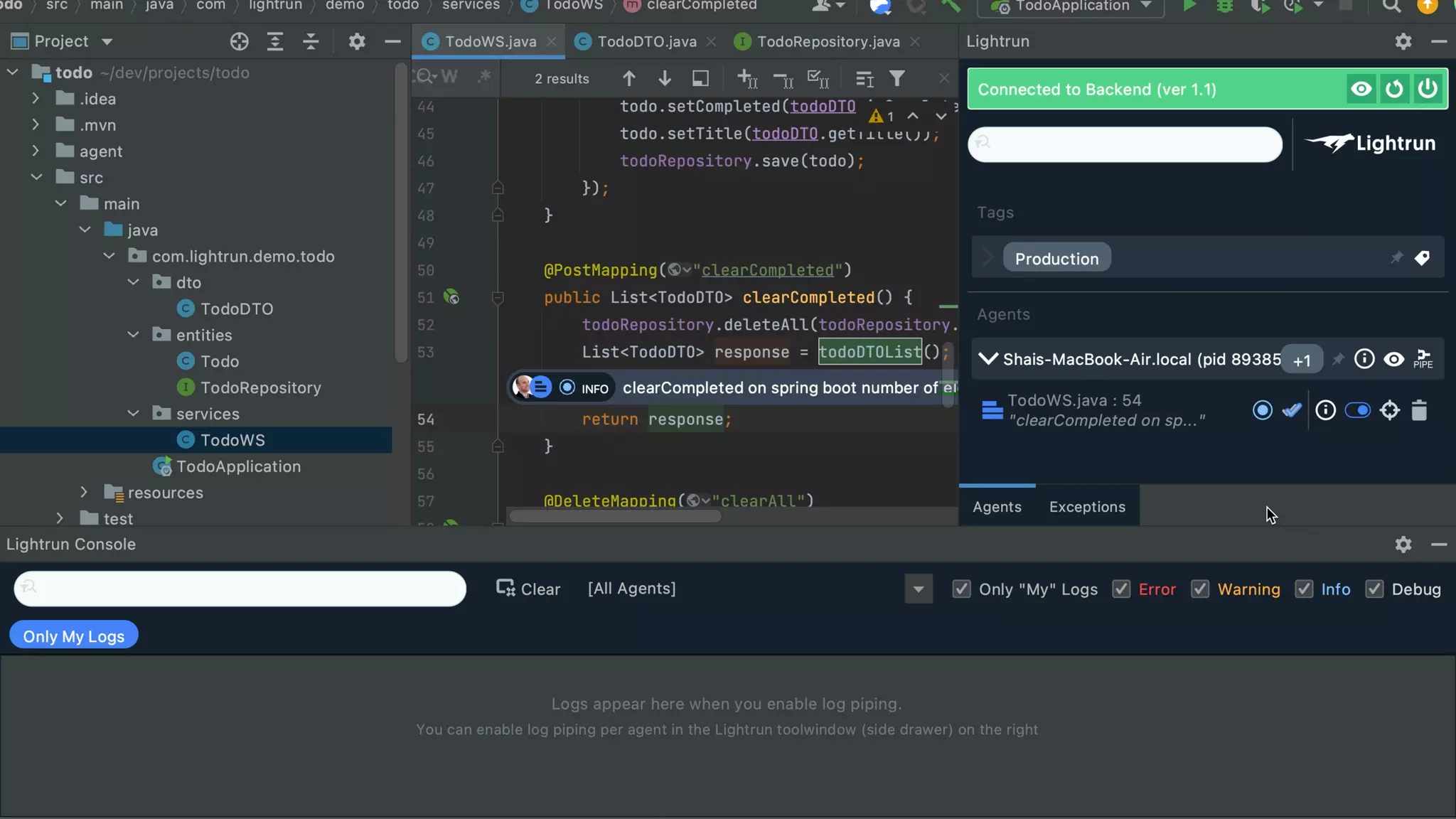Toggle eye visibility in Connected banner
Screen dimensions: 1456x819
[1361, 89]
